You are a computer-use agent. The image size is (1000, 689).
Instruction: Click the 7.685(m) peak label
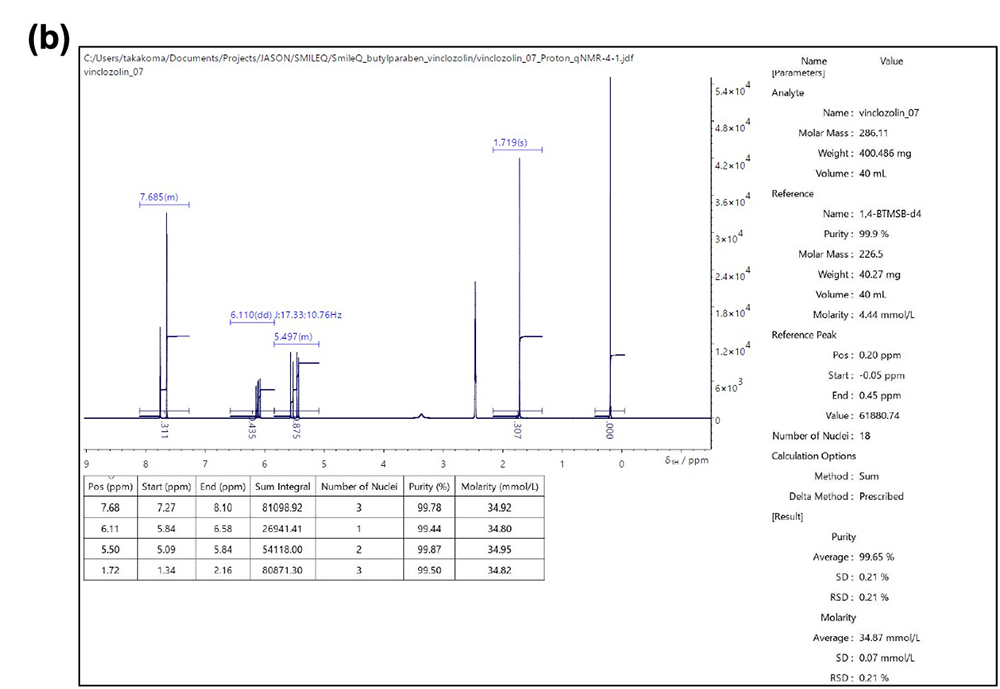coord(159,196)
